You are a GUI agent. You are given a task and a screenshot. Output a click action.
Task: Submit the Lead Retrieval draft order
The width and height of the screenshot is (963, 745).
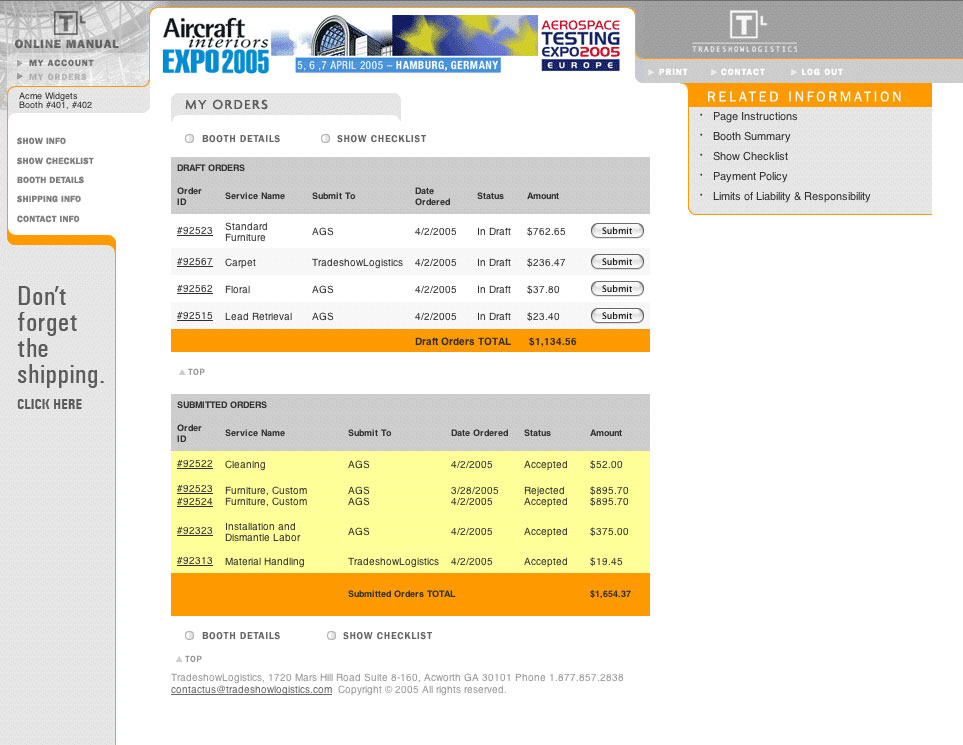click(617, 316)
